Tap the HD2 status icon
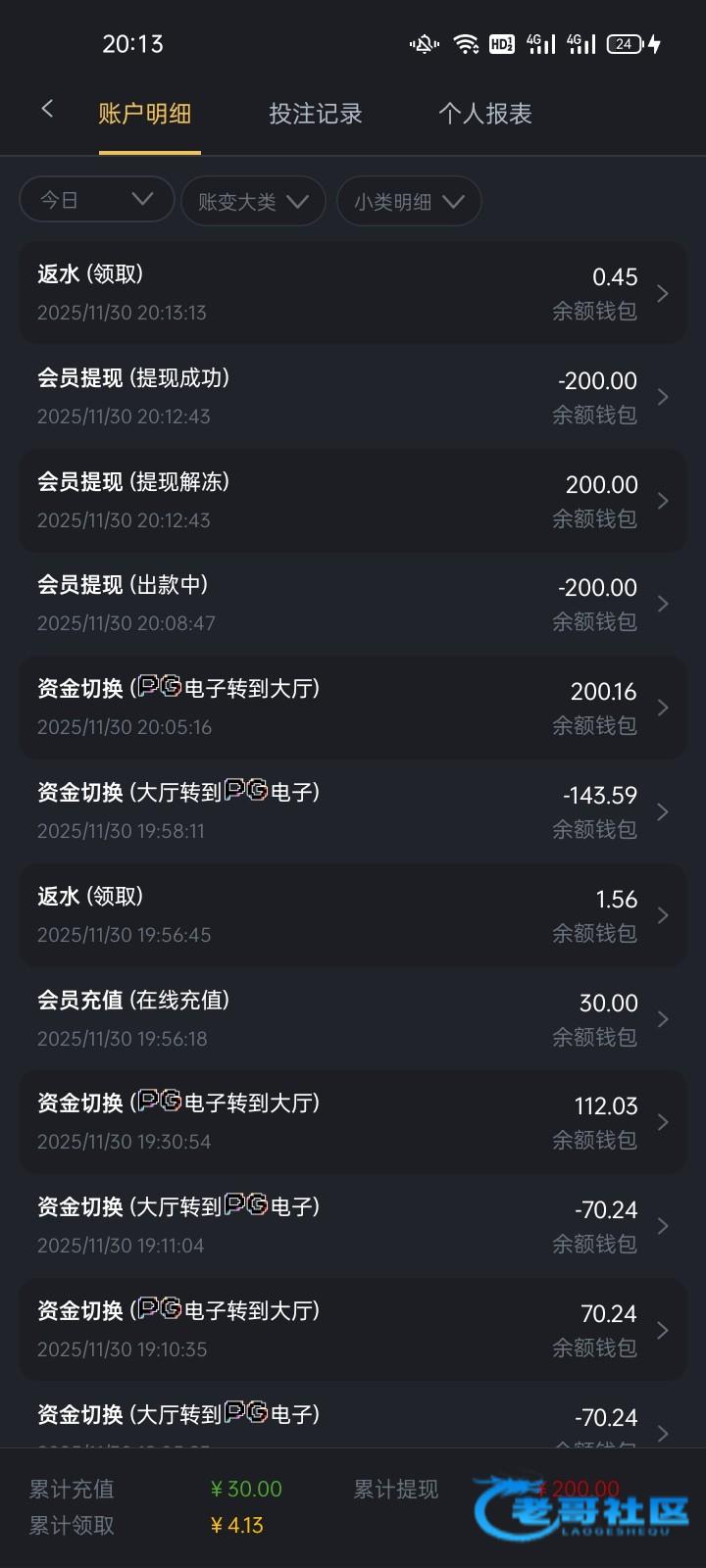The height and width of the screenshot is (1568, 706). (501, 44)
